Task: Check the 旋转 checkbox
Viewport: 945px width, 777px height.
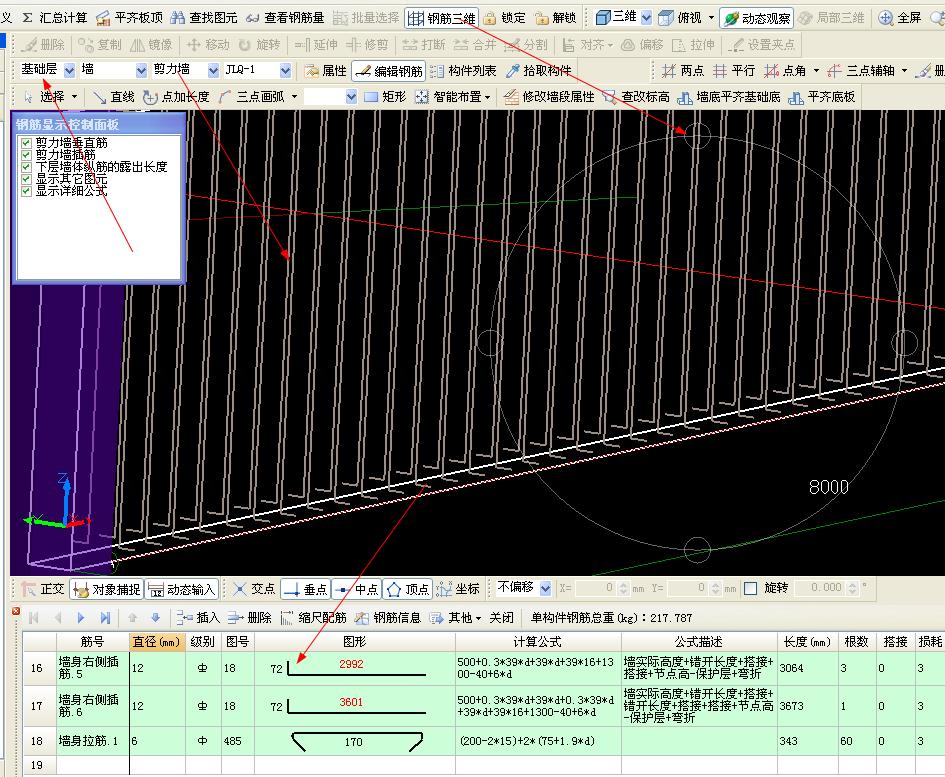Action: tap(751, 588)
